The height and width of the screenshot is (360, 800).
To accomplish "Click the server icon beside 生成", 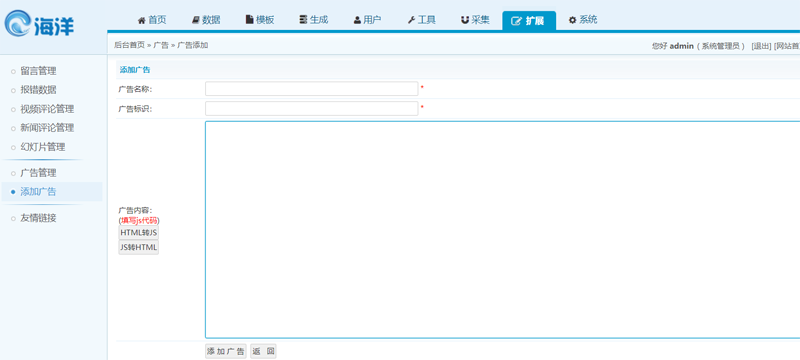I will [x=304, y=20].
